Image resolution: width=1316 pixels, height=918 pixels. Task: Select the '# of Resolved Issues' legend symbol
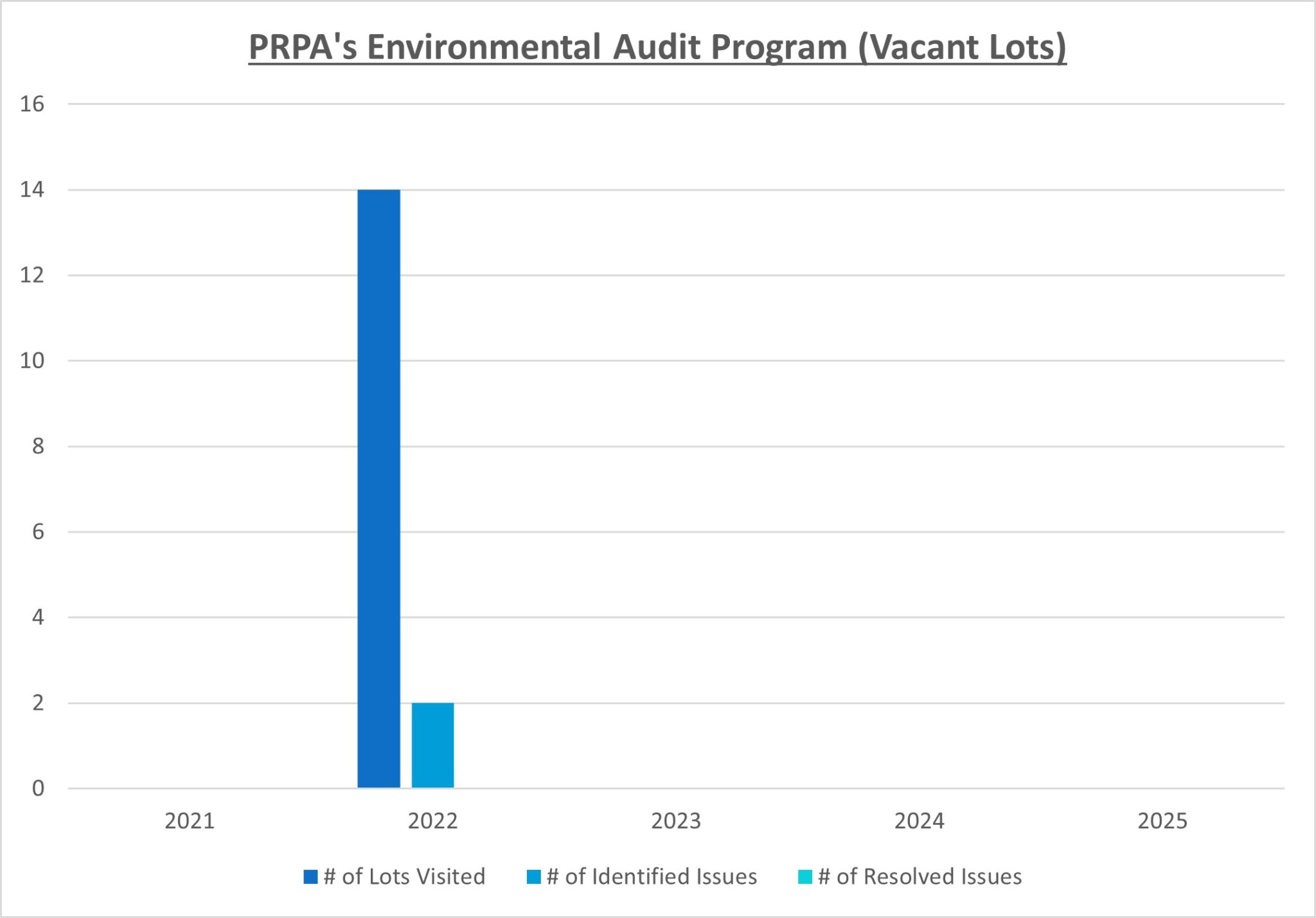[x=805, y=876]
